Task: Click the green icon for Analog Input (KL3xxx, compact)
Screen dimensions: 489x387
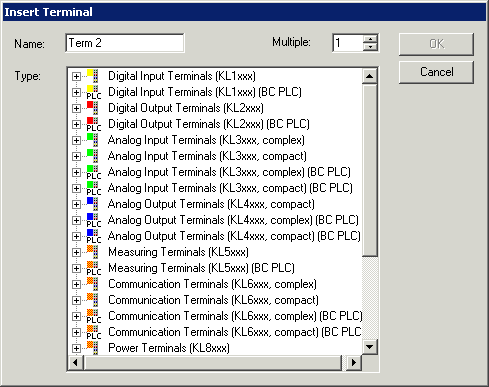Action: (93, 156)
